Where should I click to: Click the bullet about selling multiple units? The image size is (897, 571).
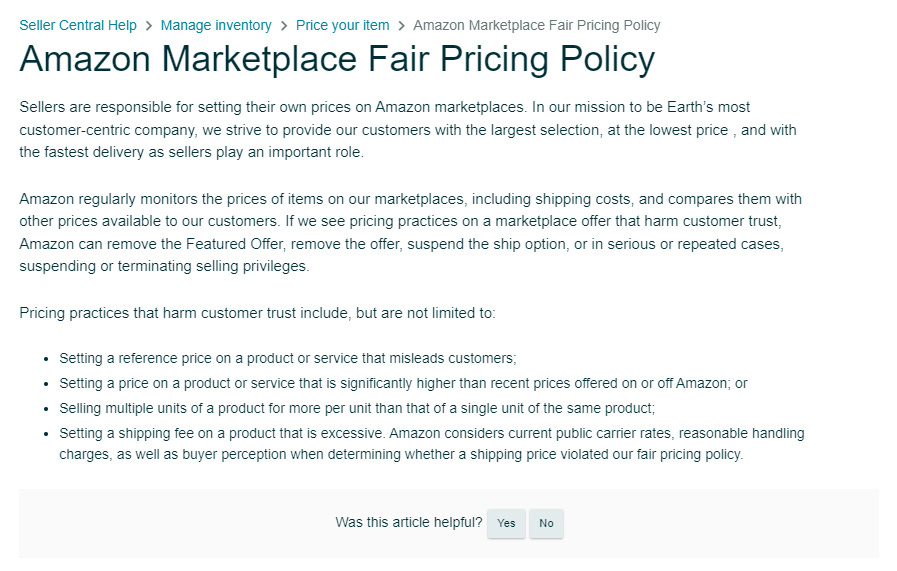pos(357,409)
